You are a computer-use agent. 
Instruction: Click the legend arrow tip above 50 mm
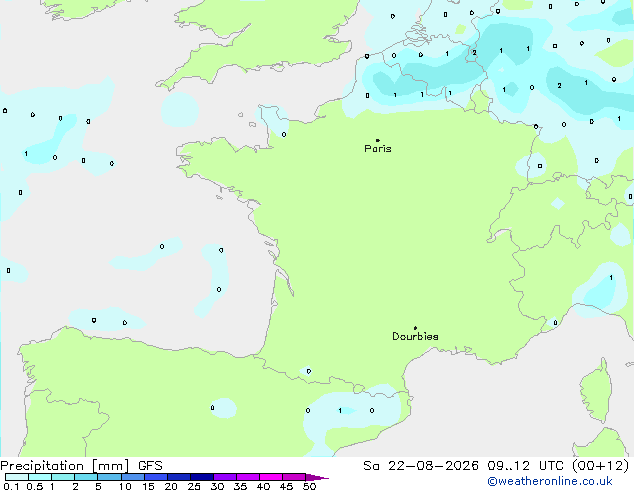[x=317, y=477]
